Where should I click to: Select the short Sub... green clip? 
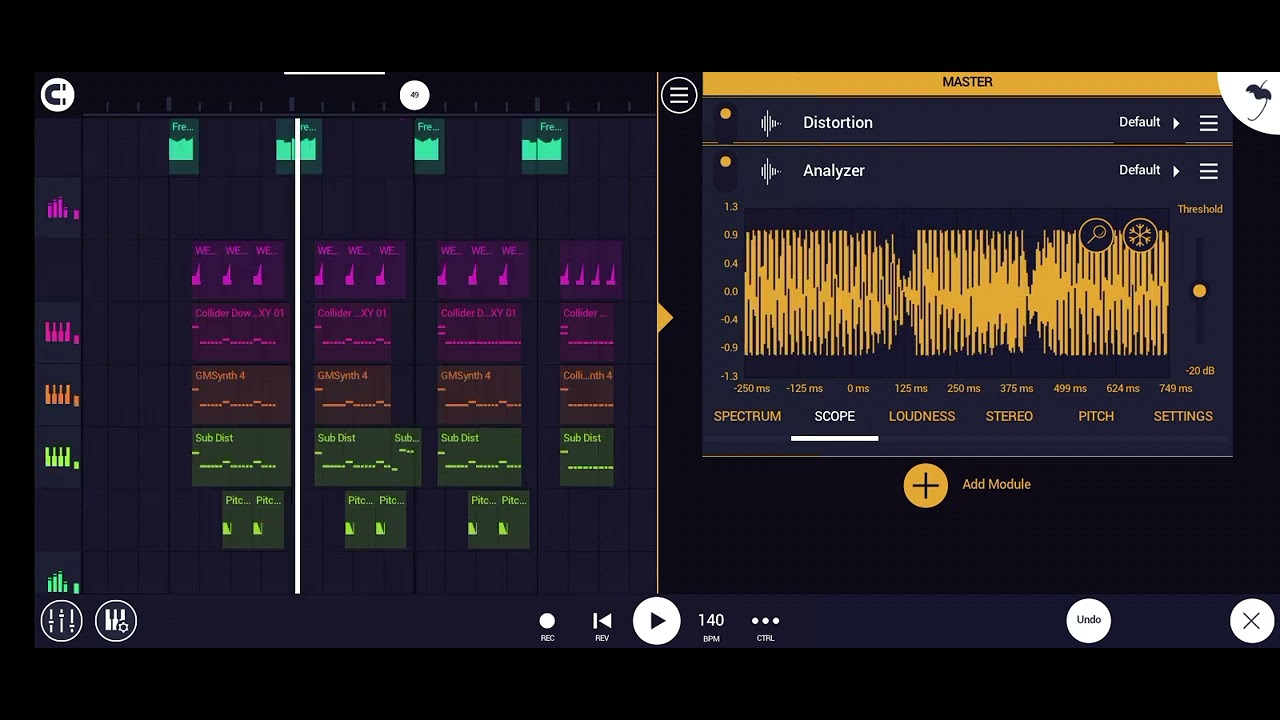pyautogui.click(x=406, y=457)
